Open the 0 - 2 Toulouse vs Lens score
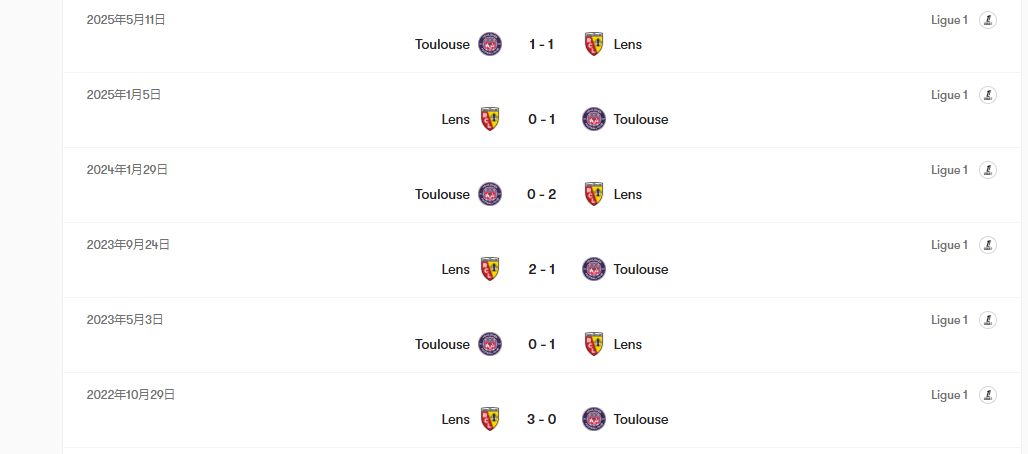1028x454 pixels. click(x=541, y=194)
